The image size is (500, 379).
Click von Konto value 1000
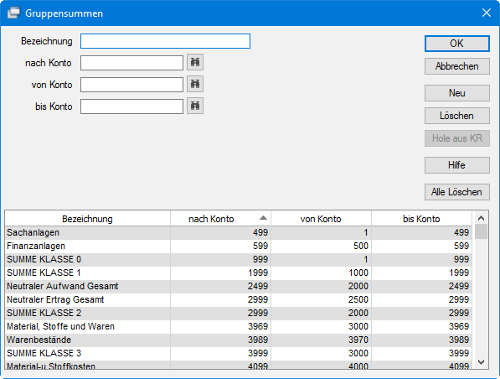click(358, 273)
